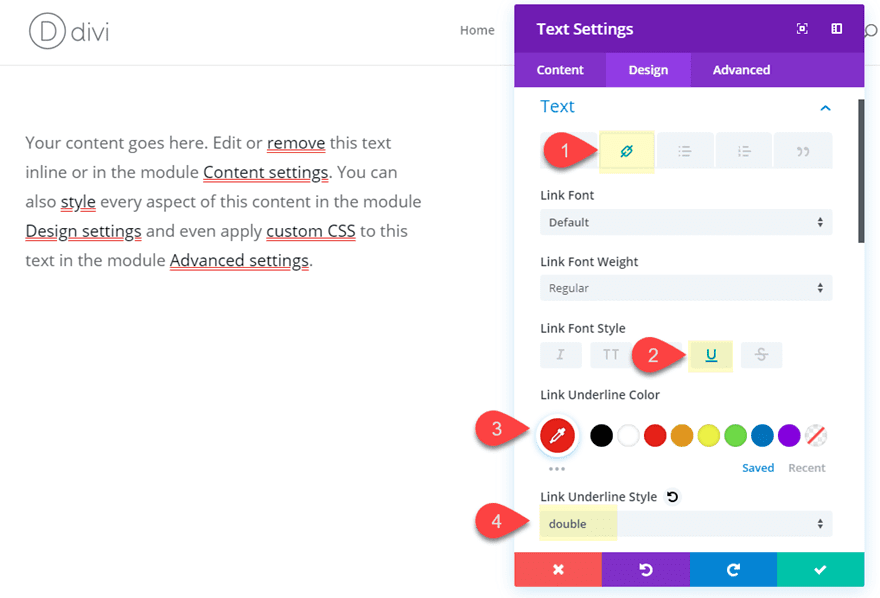880x598 pixels.
Task: Collapse the Text section
Action: tap(825, 107)
